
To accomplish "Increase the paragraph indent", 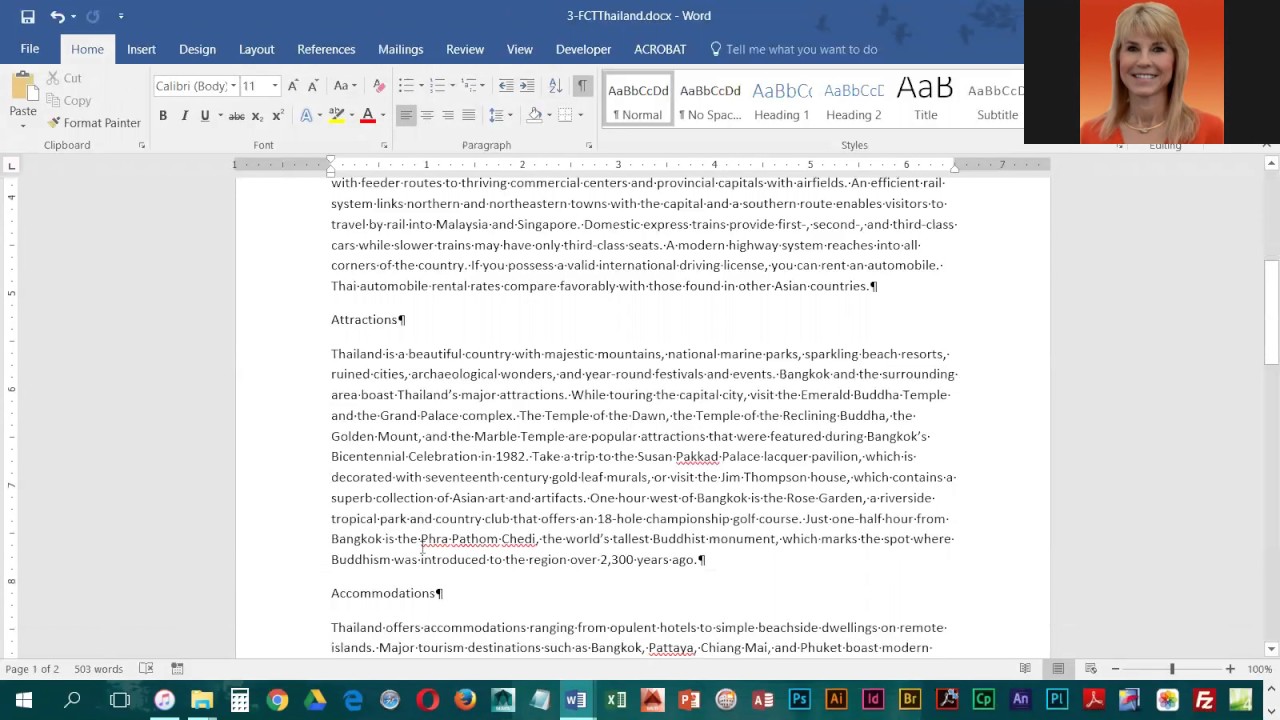I will (x=527, y=86).
